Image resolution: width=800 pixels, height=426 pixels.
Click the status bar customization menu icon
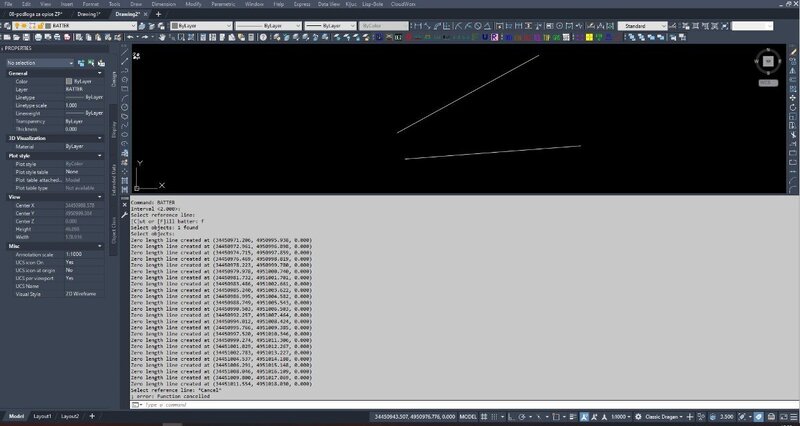pos(795,417)
